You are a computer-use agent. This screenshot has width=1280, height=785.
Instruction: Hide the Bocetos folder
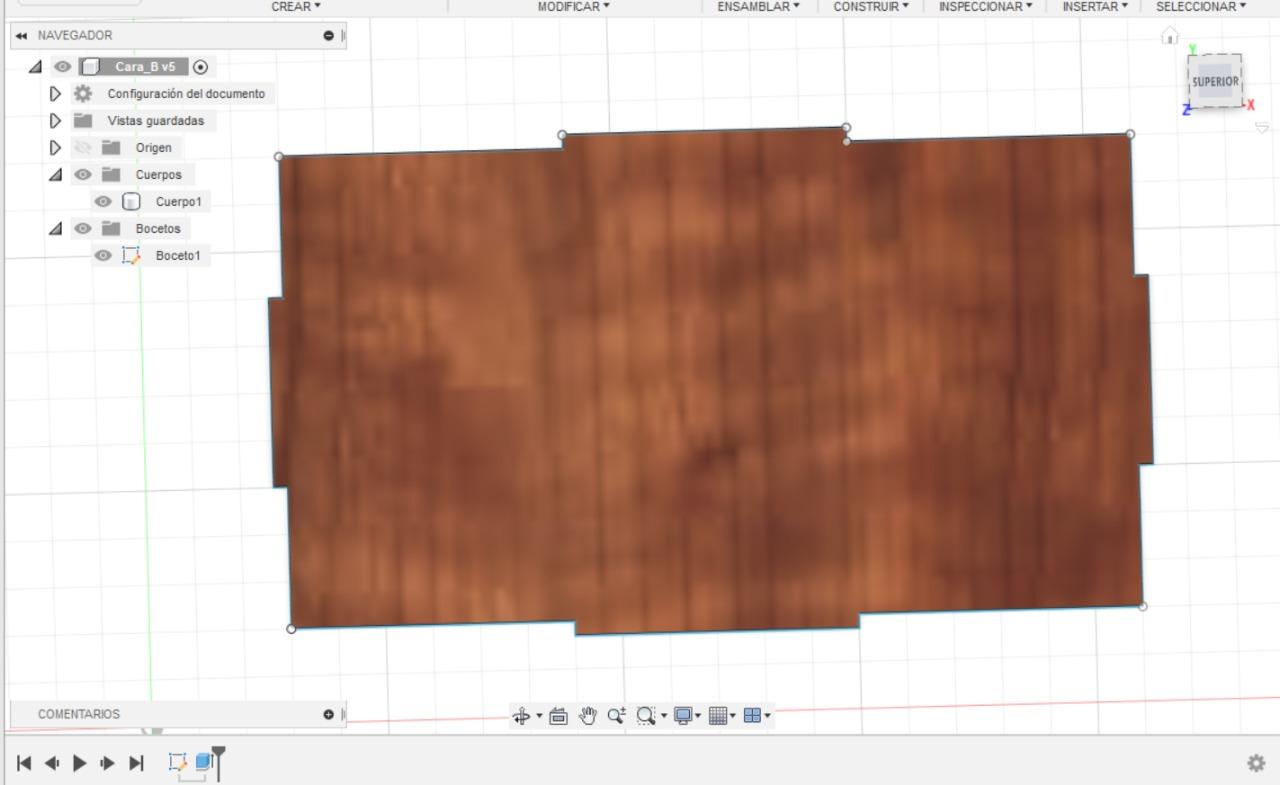point(83,229)
